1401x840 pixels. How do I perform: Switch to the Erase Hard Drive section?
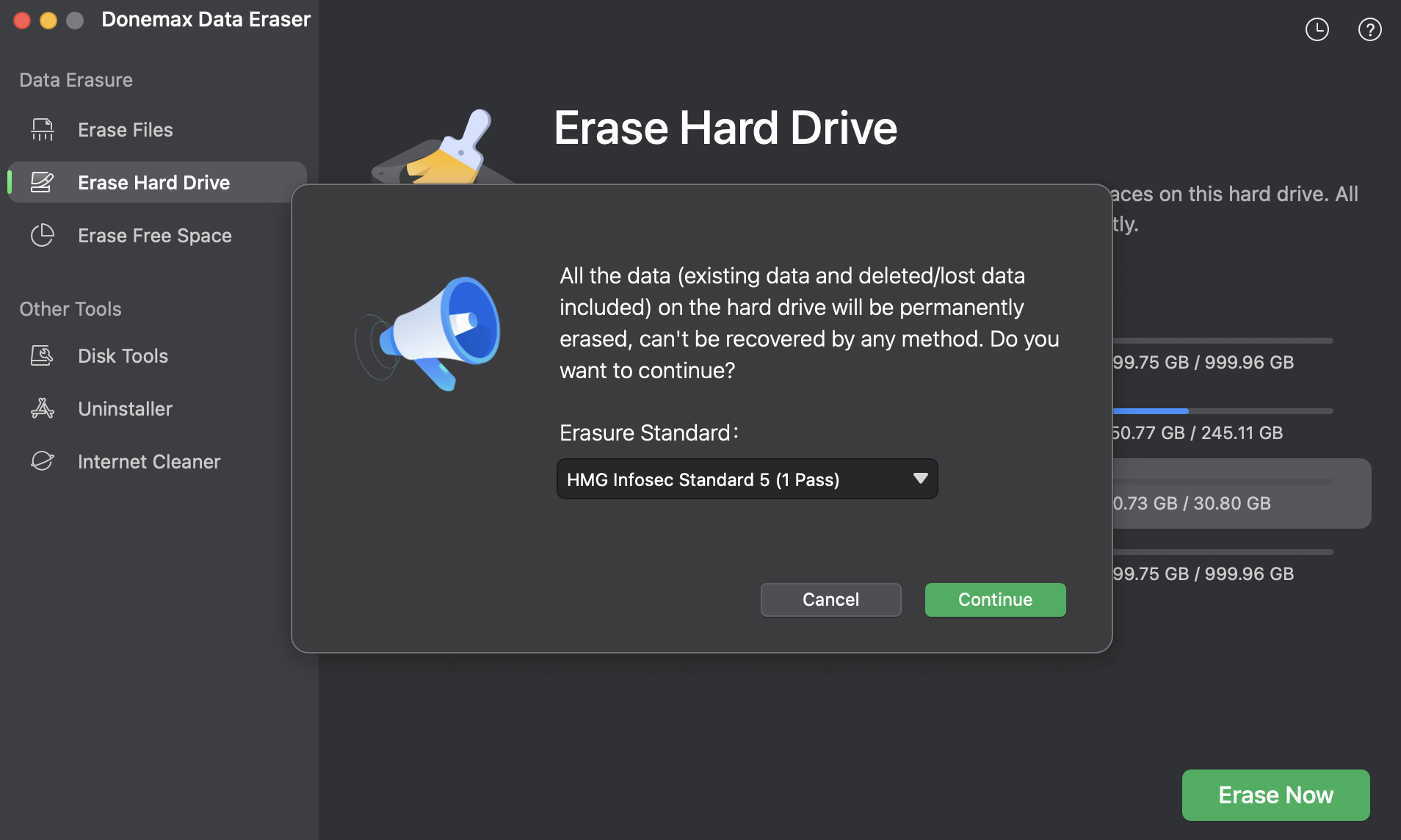point(153,182)
